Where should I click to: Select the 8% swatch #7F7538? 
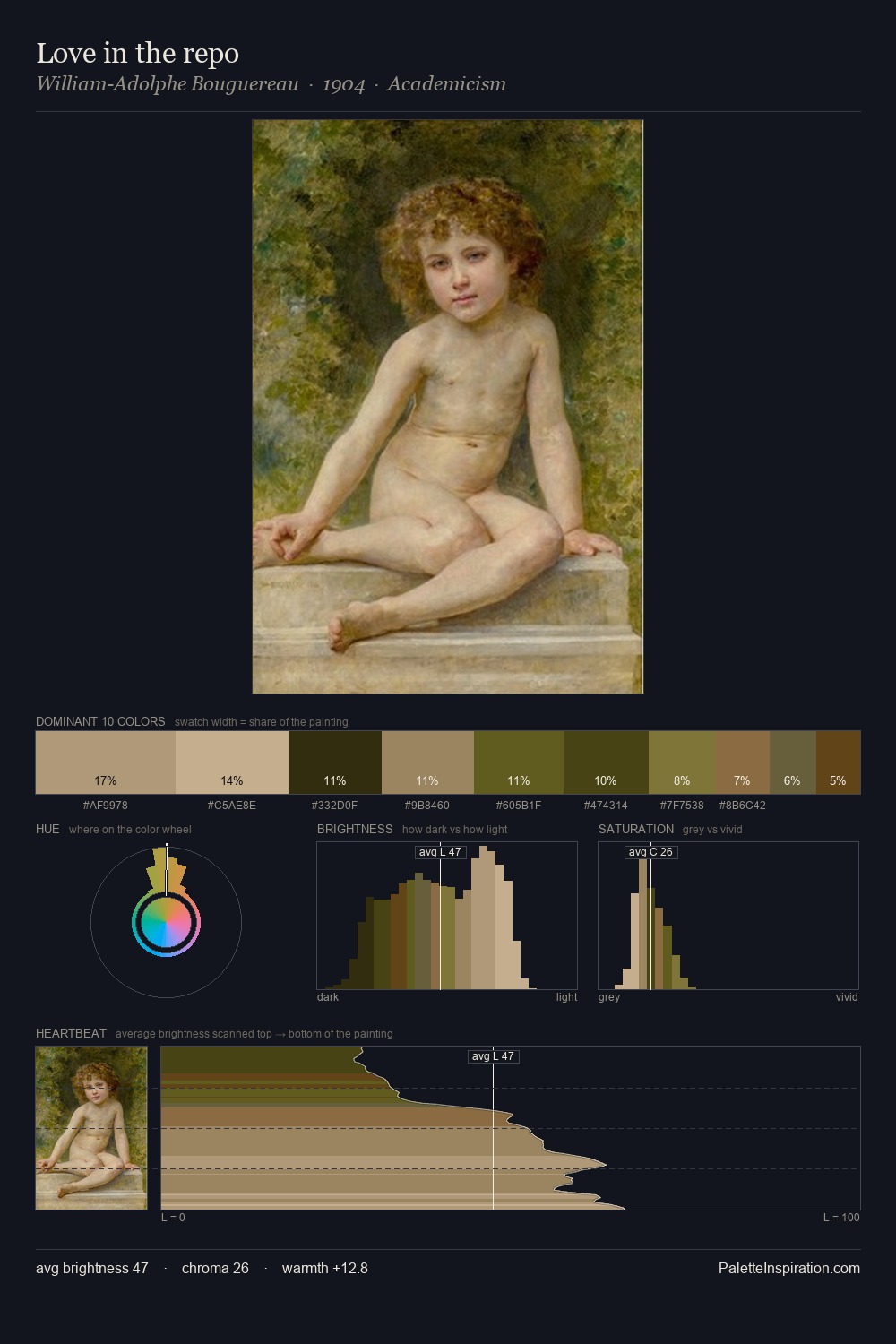(682, 762)
